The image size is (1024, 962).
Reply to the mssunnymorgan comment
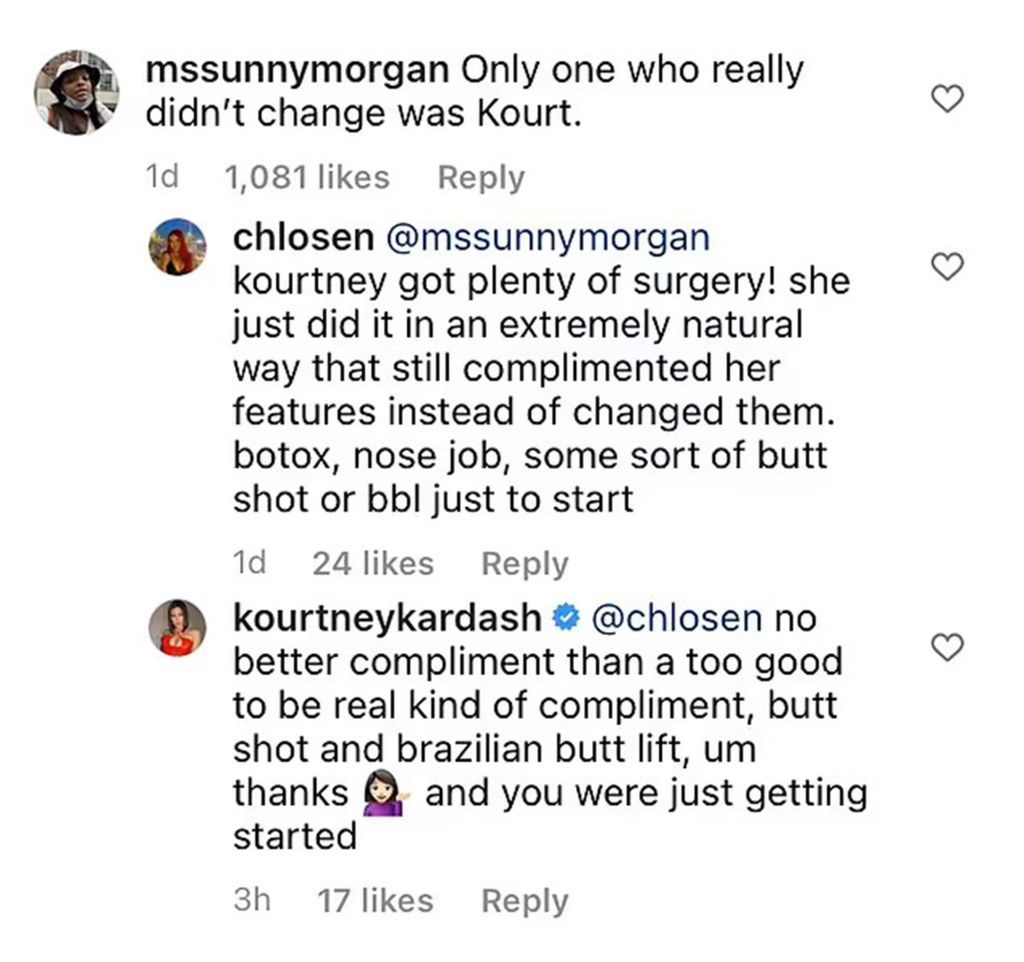(481, 178)
